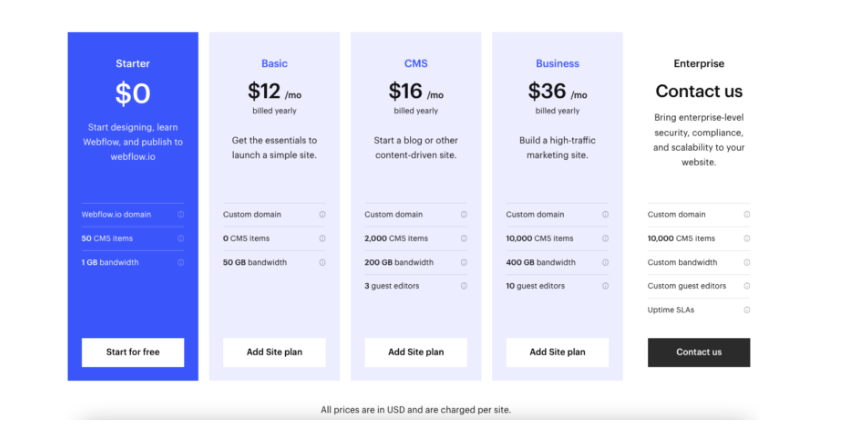Click info icon next to 10 guest editors
Viewport: 842px width, 432px height.
[606, 286]
